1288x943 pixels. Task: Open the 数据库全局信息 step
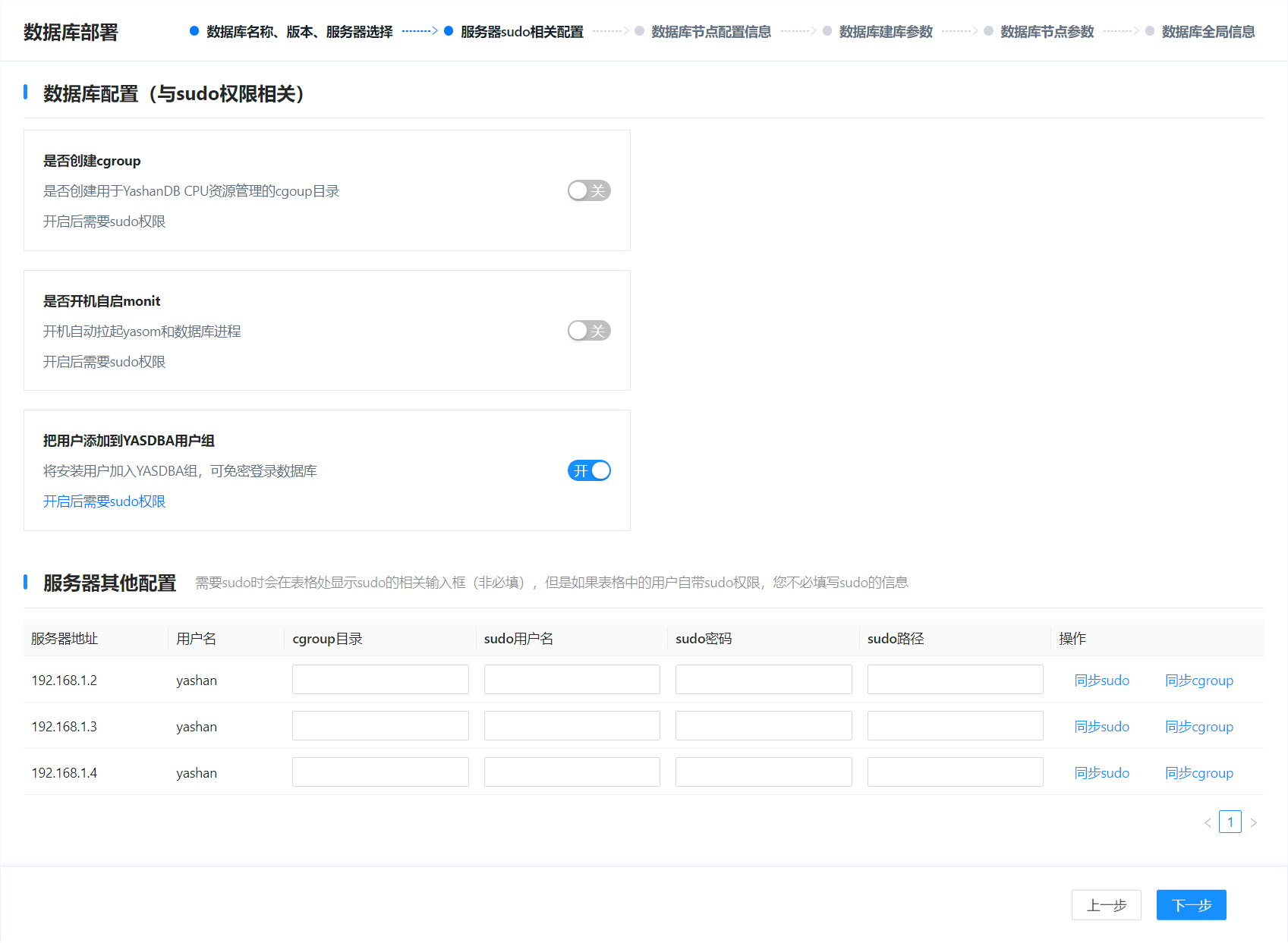click(1208, 32)
